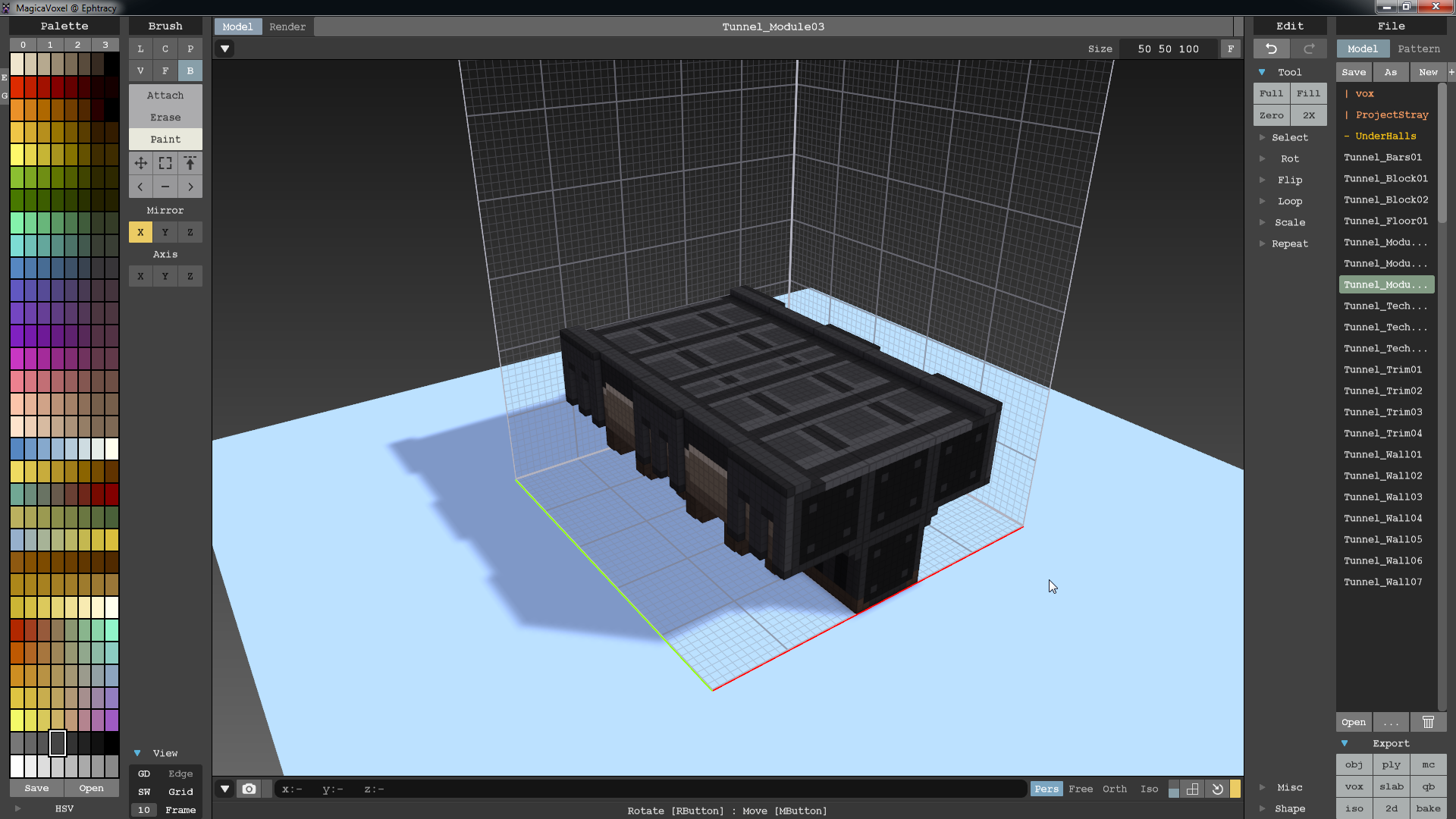Click the minus brush button
Screen dimensions: 1456x819
point(165,187)
